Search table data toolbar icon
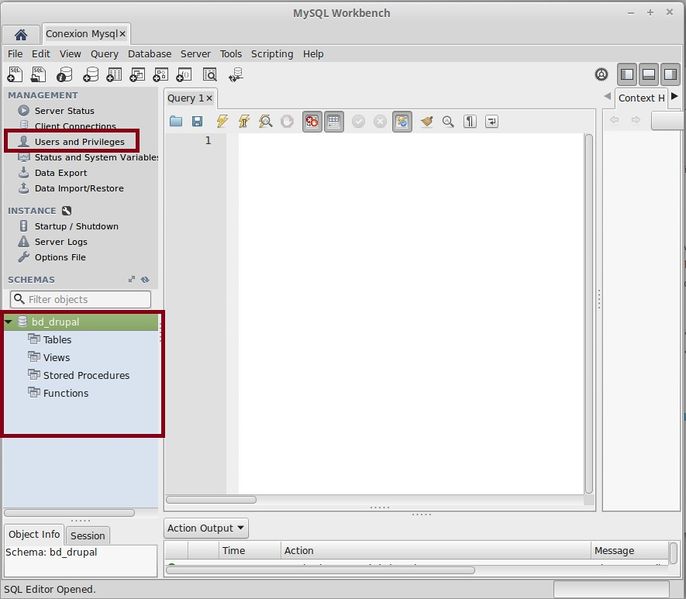 (210, 74)
